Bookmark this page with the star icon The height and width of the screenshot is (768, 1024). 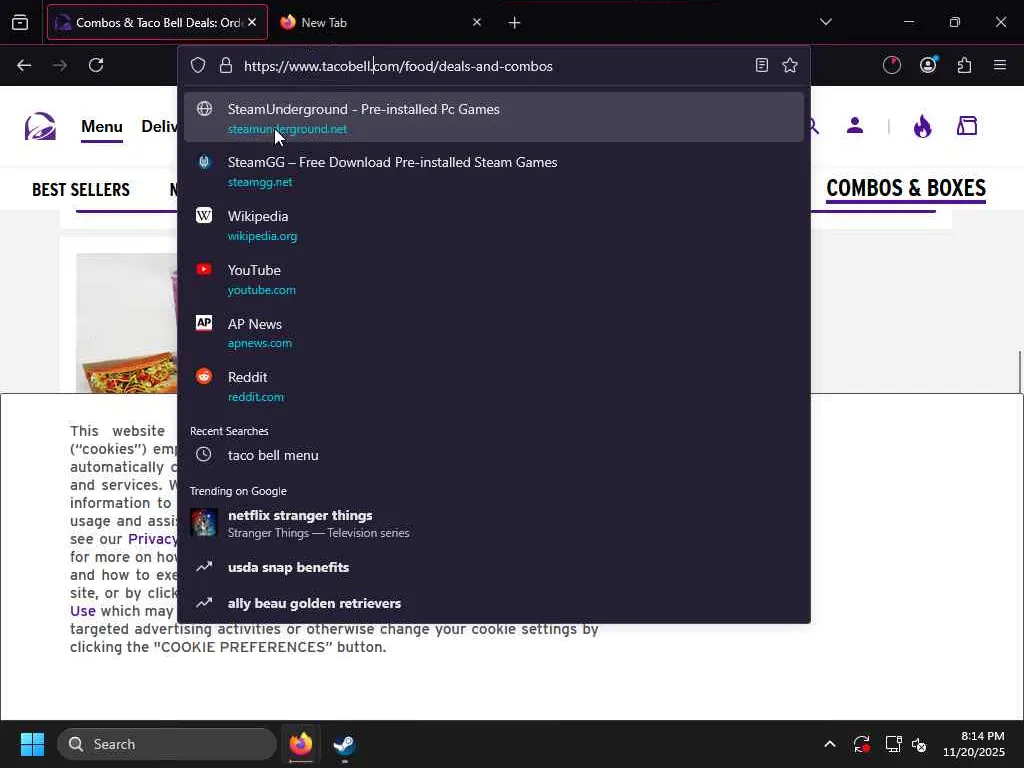point(790,65)
